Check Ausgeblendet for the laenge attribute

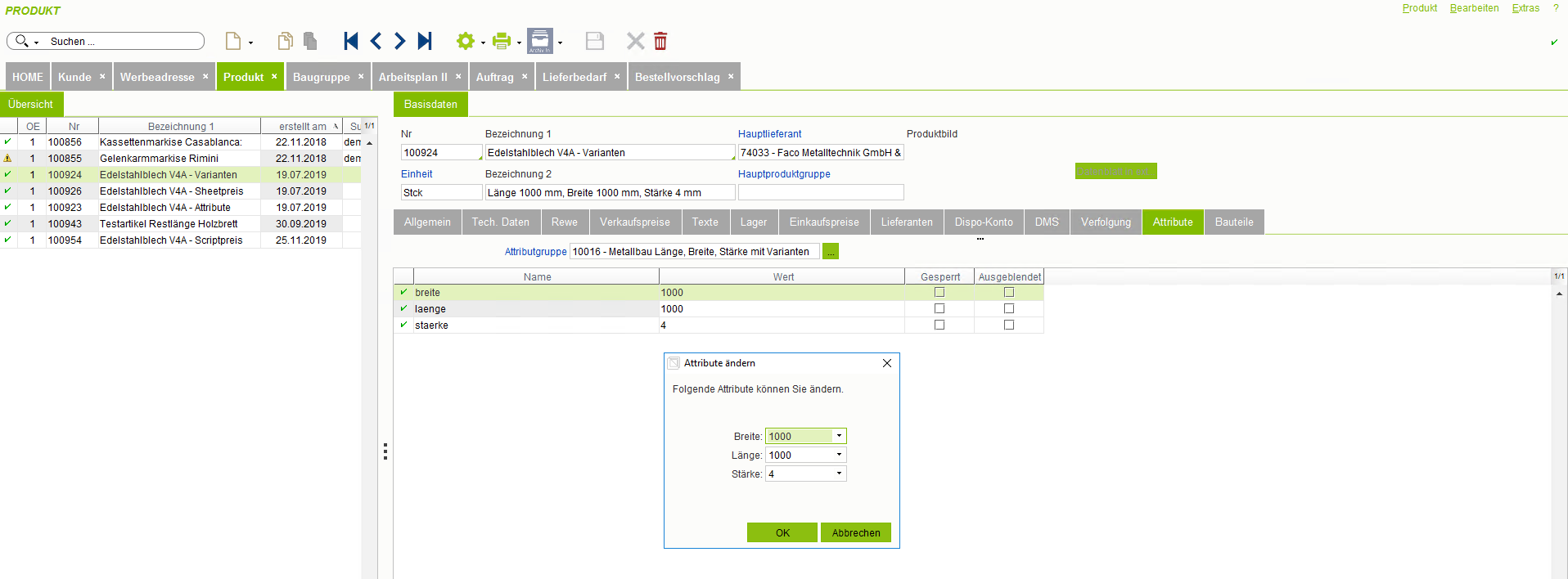coord(1009,308)
